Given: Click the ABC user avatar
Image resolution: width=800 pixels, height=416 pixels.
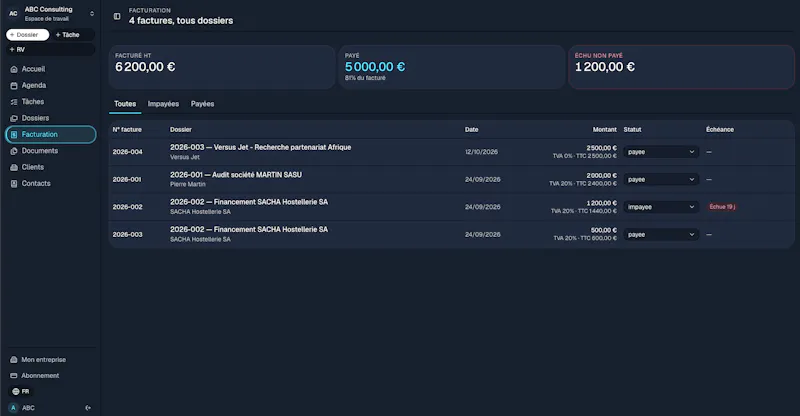Looking at the screenshot, I should [x=13, y=408].
